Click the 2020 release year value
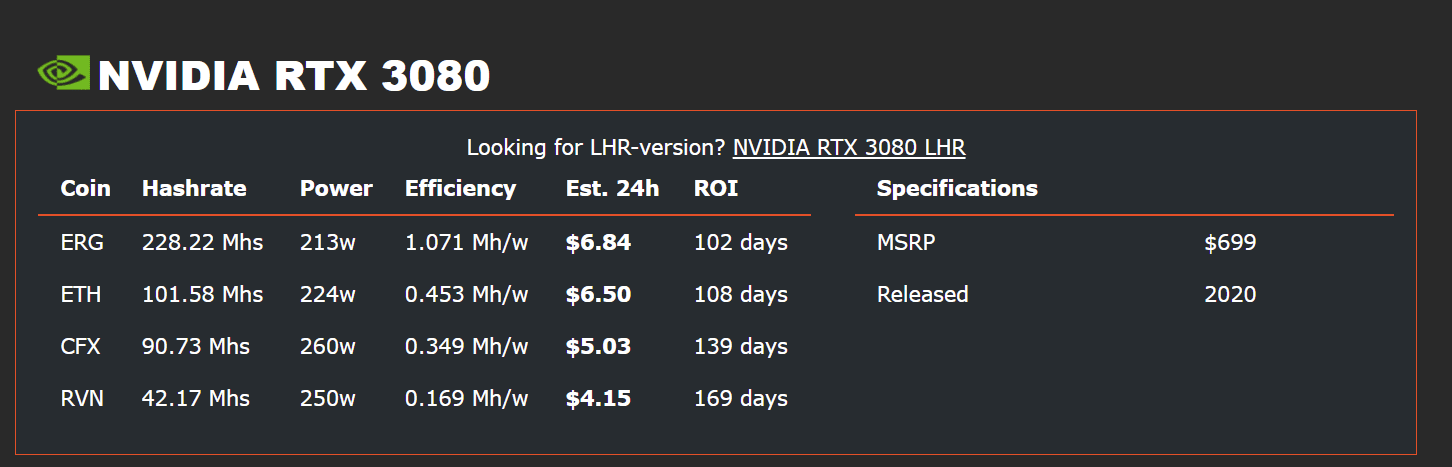The image size is (1452, 467). (1230, 294)
